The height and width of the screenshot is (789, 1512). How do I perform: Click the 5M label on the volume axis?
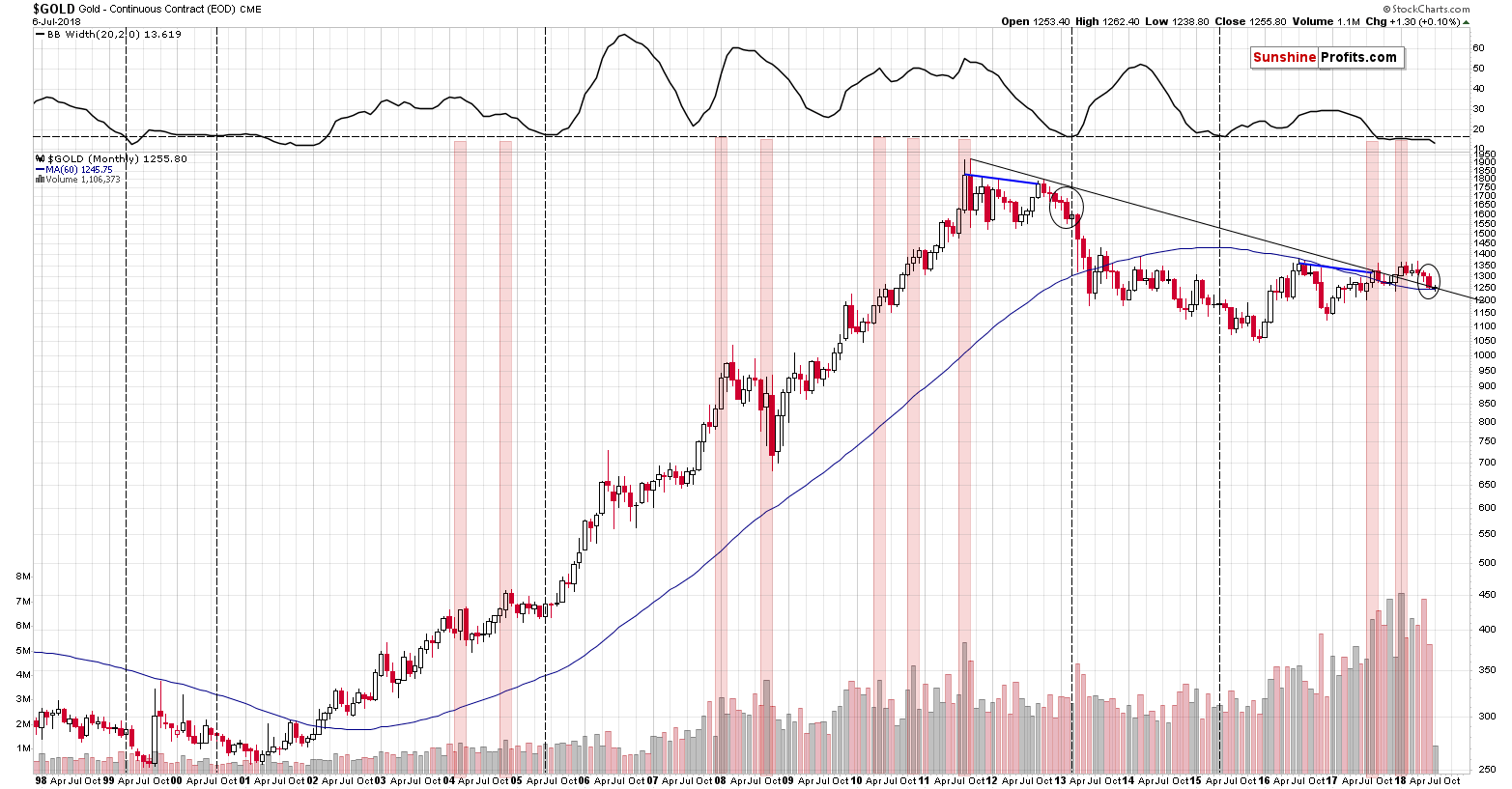point(24,651)
